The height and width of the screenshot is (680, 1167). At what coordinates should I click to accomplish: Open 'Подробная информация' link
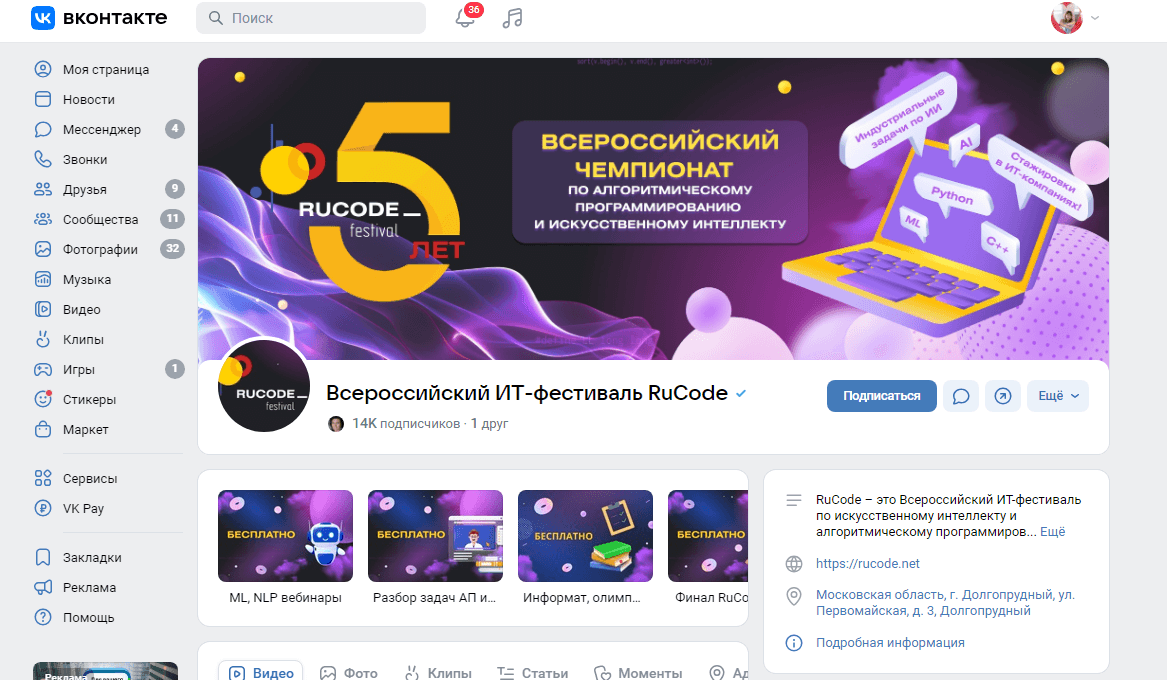point(890,643)
